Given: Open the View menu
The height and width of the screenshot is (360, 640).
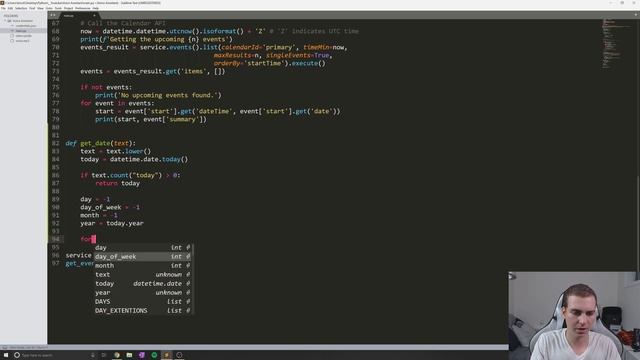Looking at the screenshot, I should click(40, 8).
